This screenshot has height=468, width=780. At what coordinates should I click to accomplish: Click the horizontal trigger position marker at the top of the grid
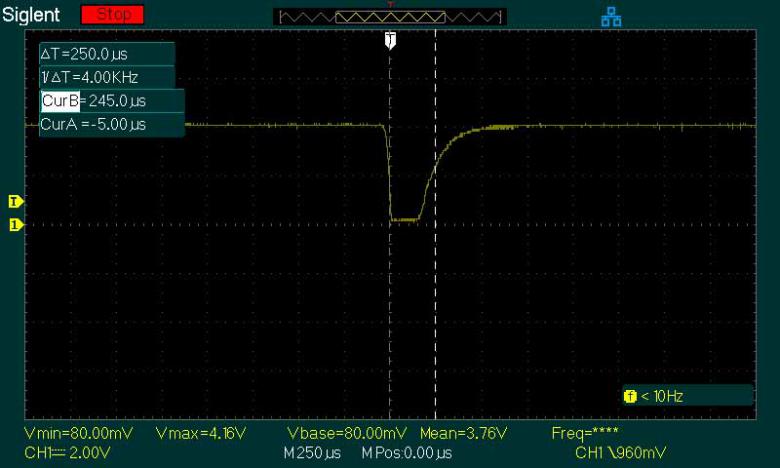390,41
